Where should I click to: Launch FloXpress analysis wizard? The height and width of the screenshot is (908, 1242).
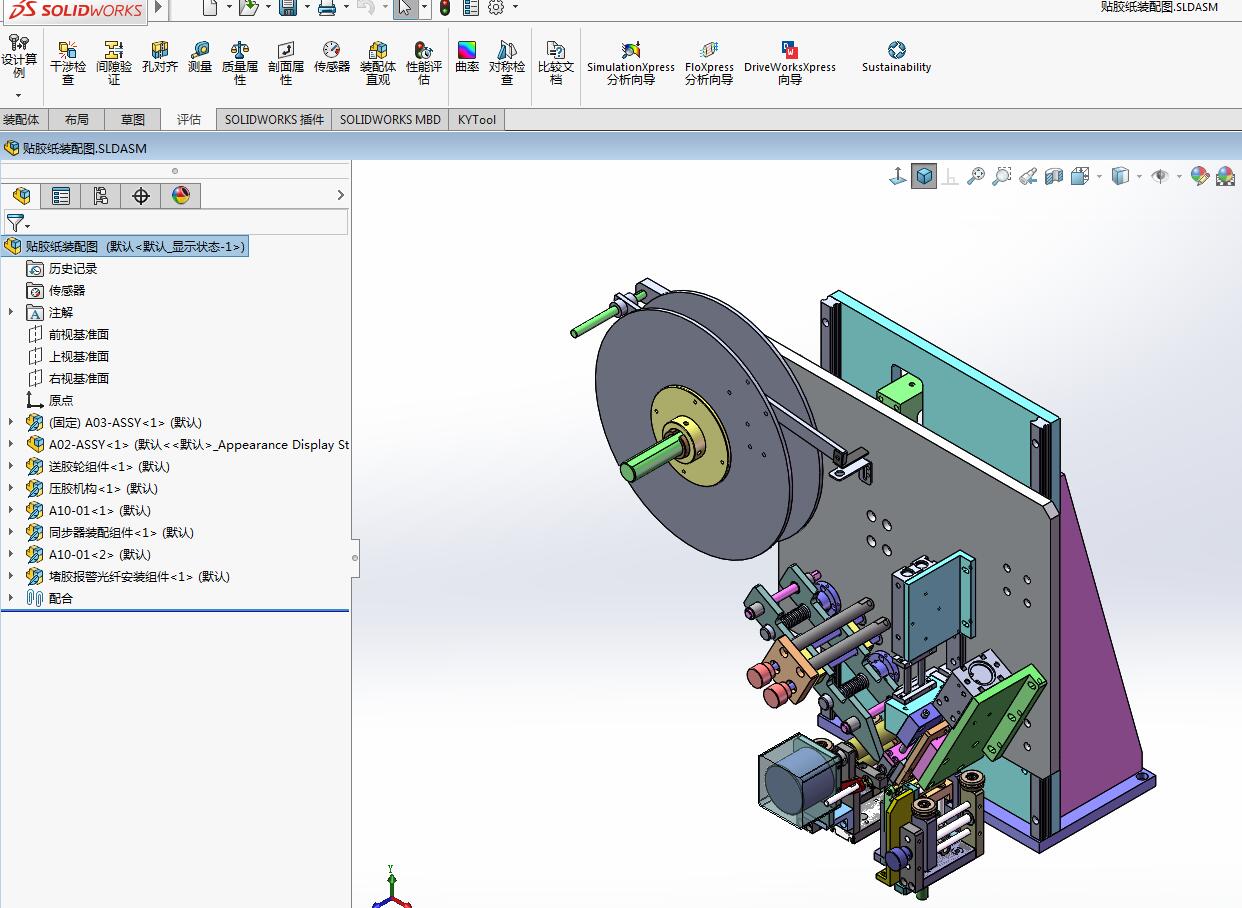[x=709, y=62]
